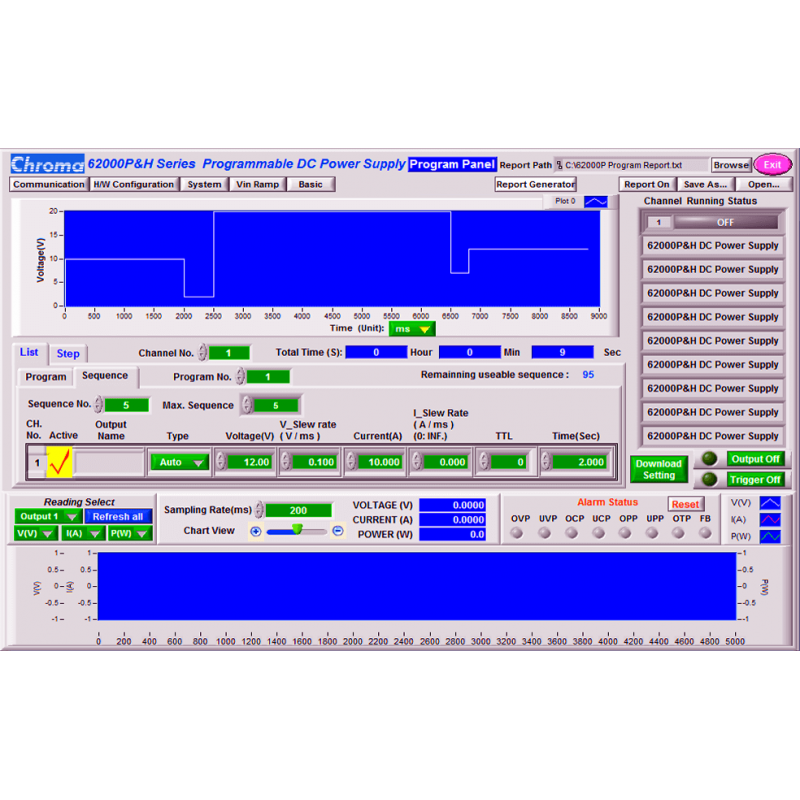Open the I(A) reading dropdown
This screenshot has width=800, height=800.
click(82, 534)
